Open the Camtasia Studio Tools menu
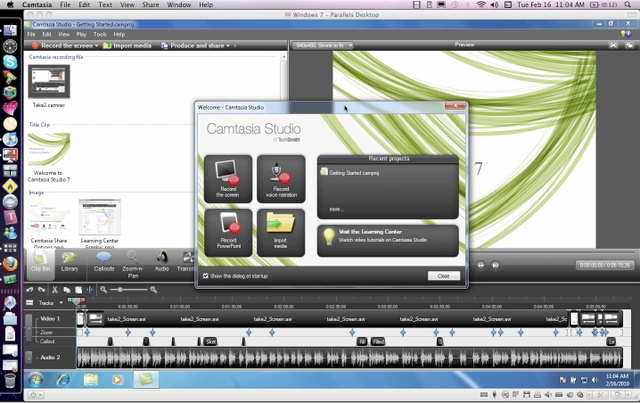This screenshot has width=640, height=403. pos(100,34)
